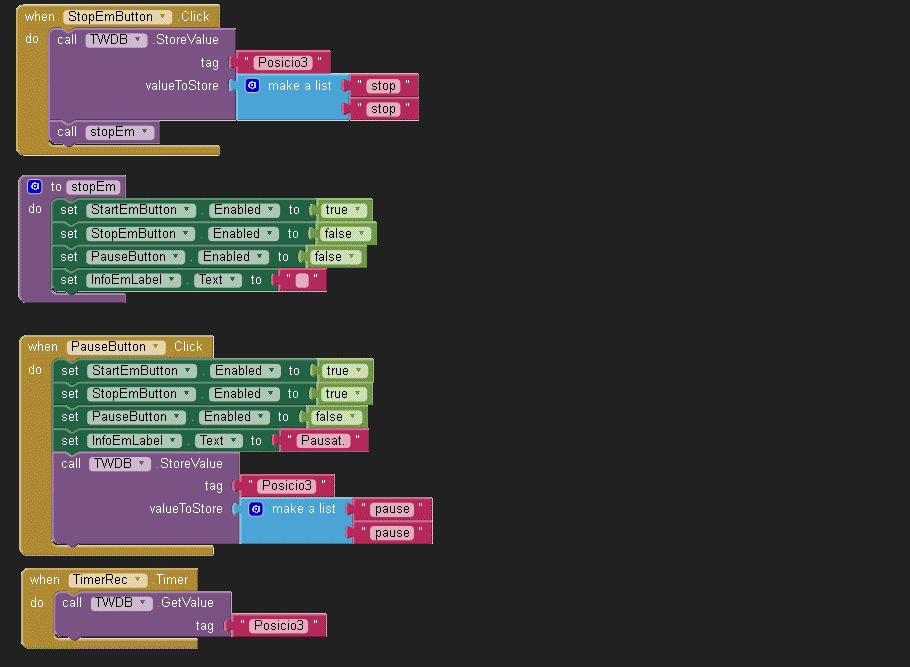Click the blue mutator gear on stopEm procedure
910x667 pixels.
pos(35,187)
